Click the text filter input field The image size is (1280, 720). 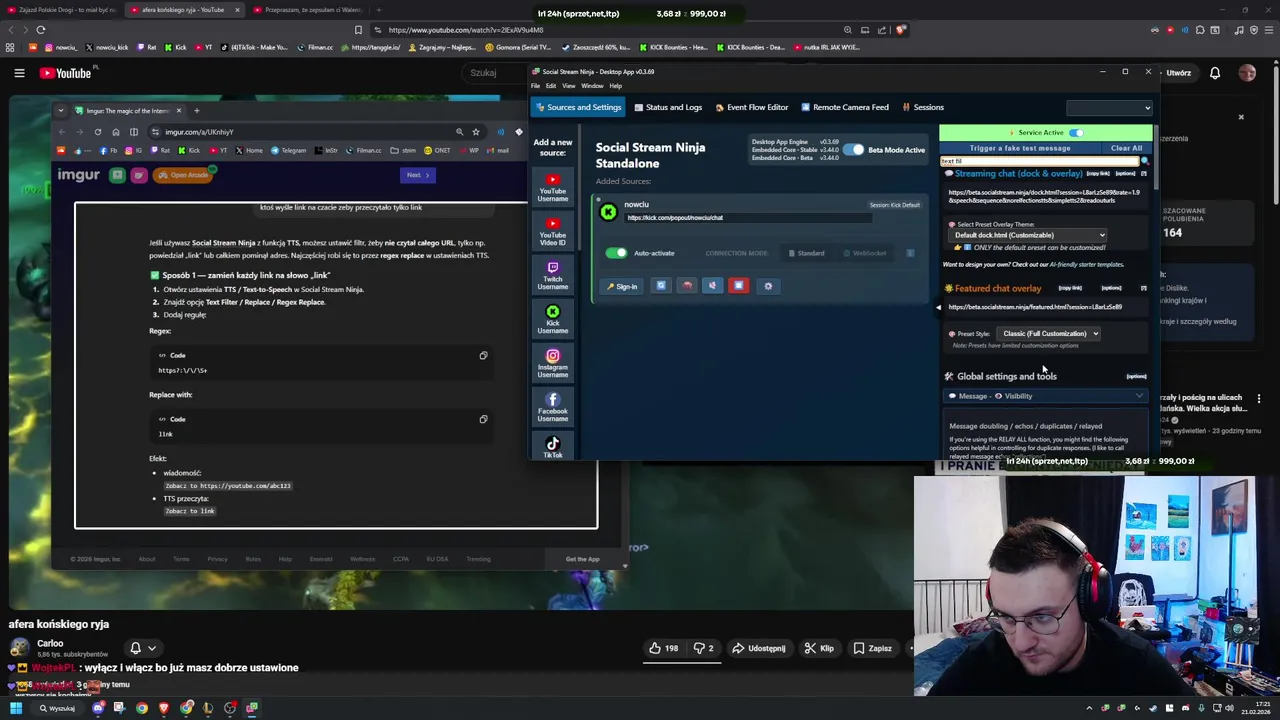point(1040,161)
